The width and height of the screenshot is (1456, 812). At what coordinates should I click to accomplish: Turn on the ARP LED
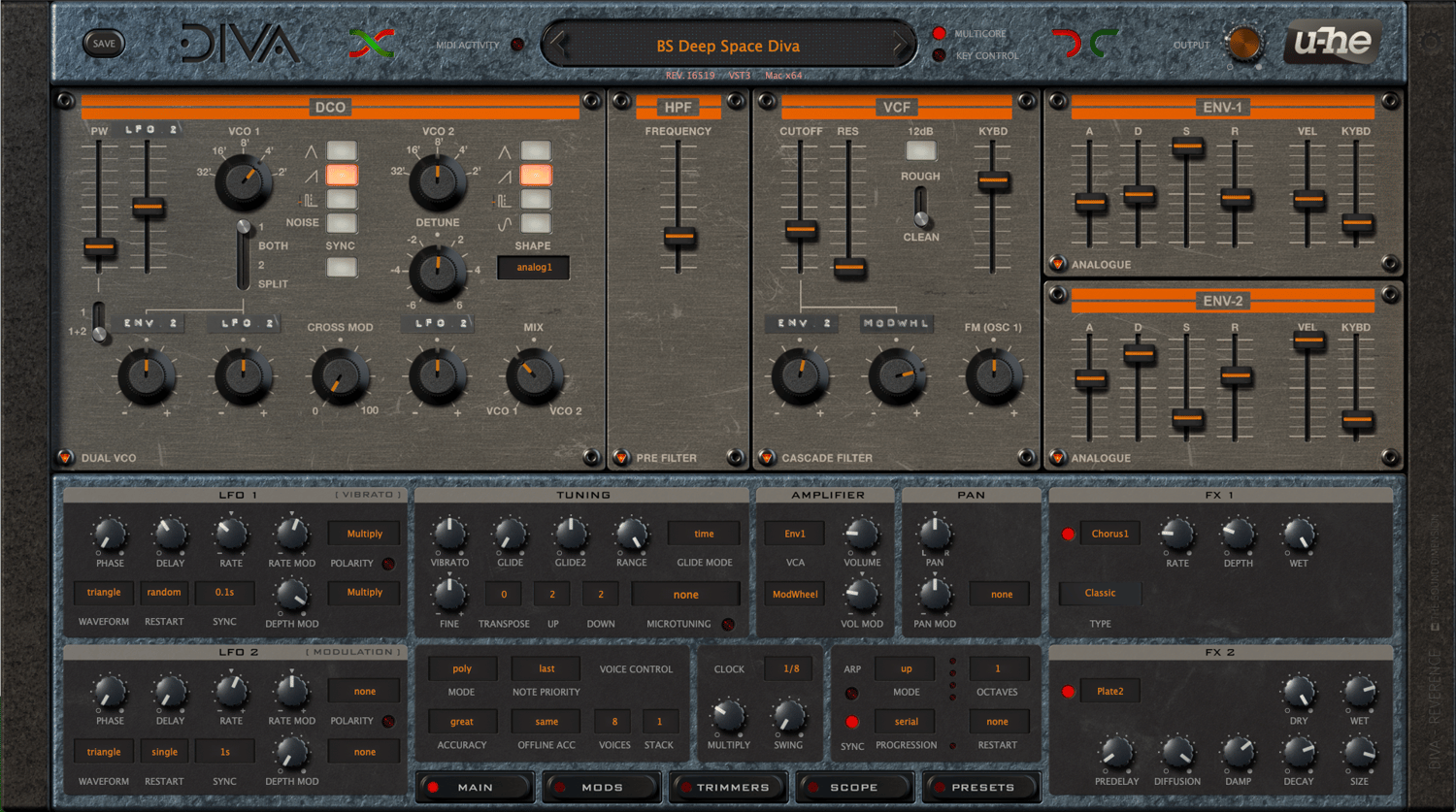pos(851,694)
